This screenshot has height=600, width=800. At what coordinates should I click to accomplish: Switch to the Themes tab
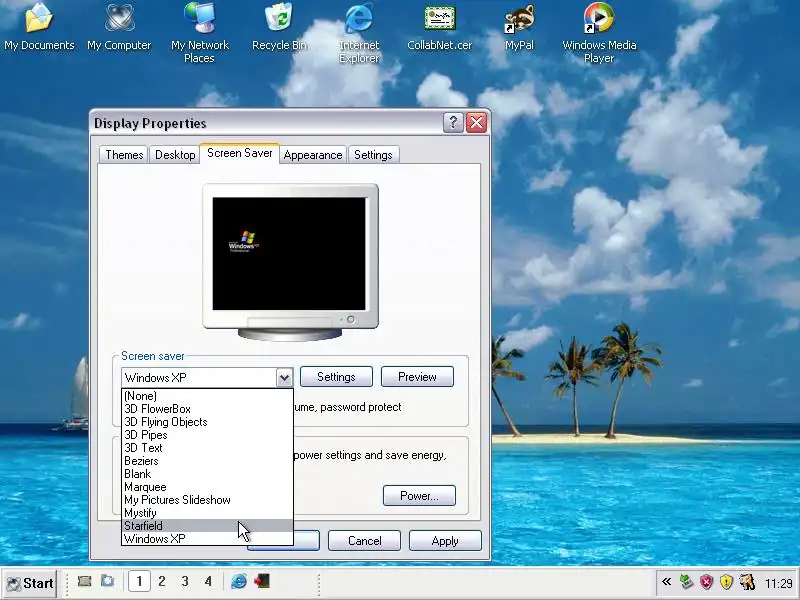coord(124,155)
